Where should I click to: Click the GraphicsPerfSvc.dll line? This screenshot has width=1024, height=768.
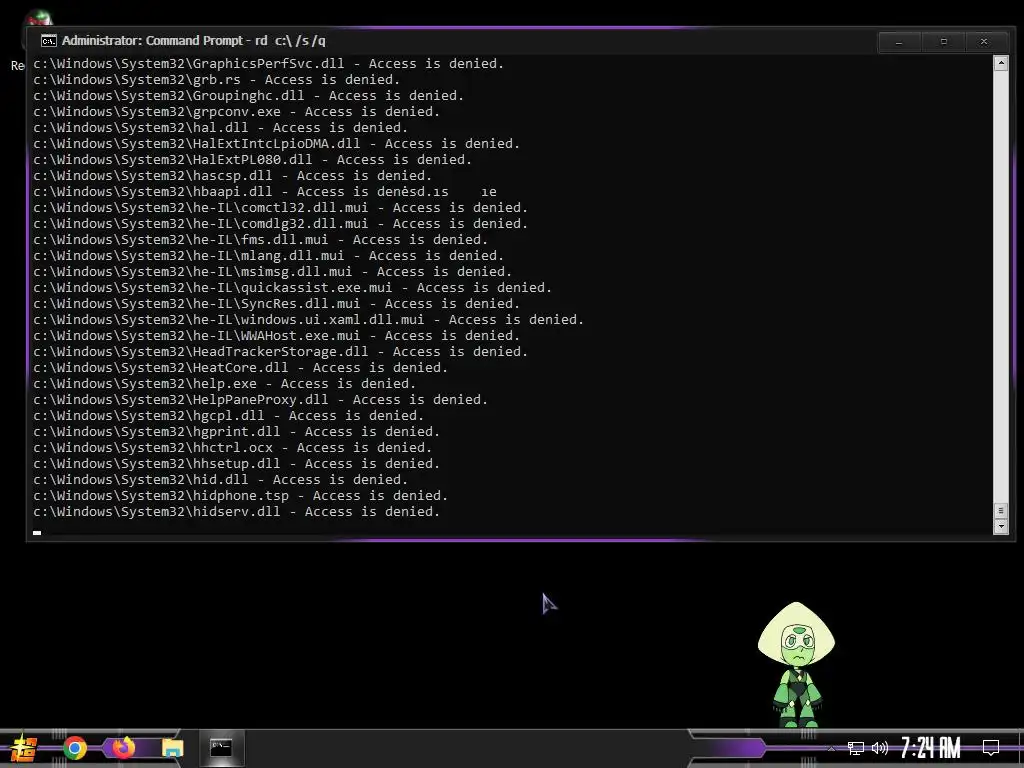click(x=268, y=64)
